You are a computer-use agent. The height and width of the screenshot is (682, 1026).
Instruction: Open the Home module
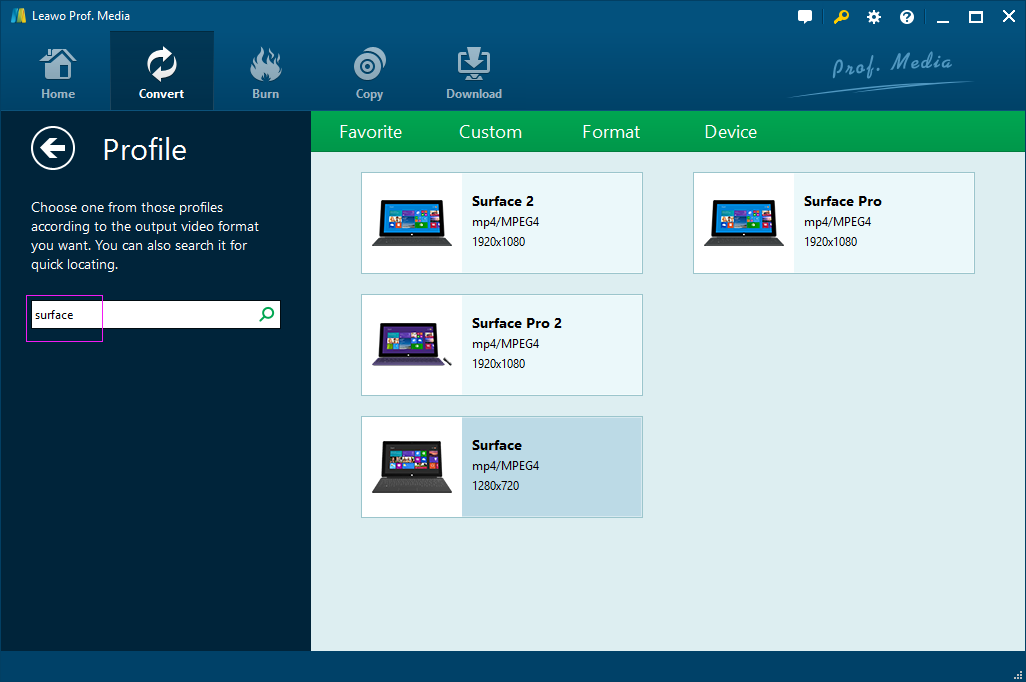click(x=58, y=74)
